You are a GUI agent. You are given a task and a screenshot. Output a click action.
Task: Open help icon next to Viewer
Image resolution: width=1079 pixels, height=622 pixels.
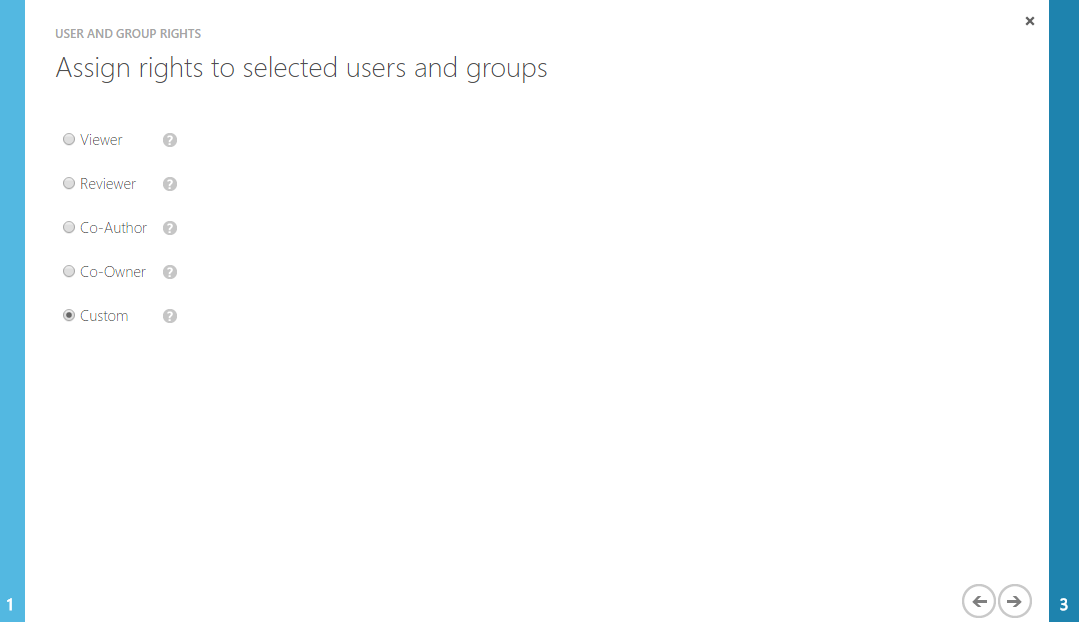click(x=170, y=140)
